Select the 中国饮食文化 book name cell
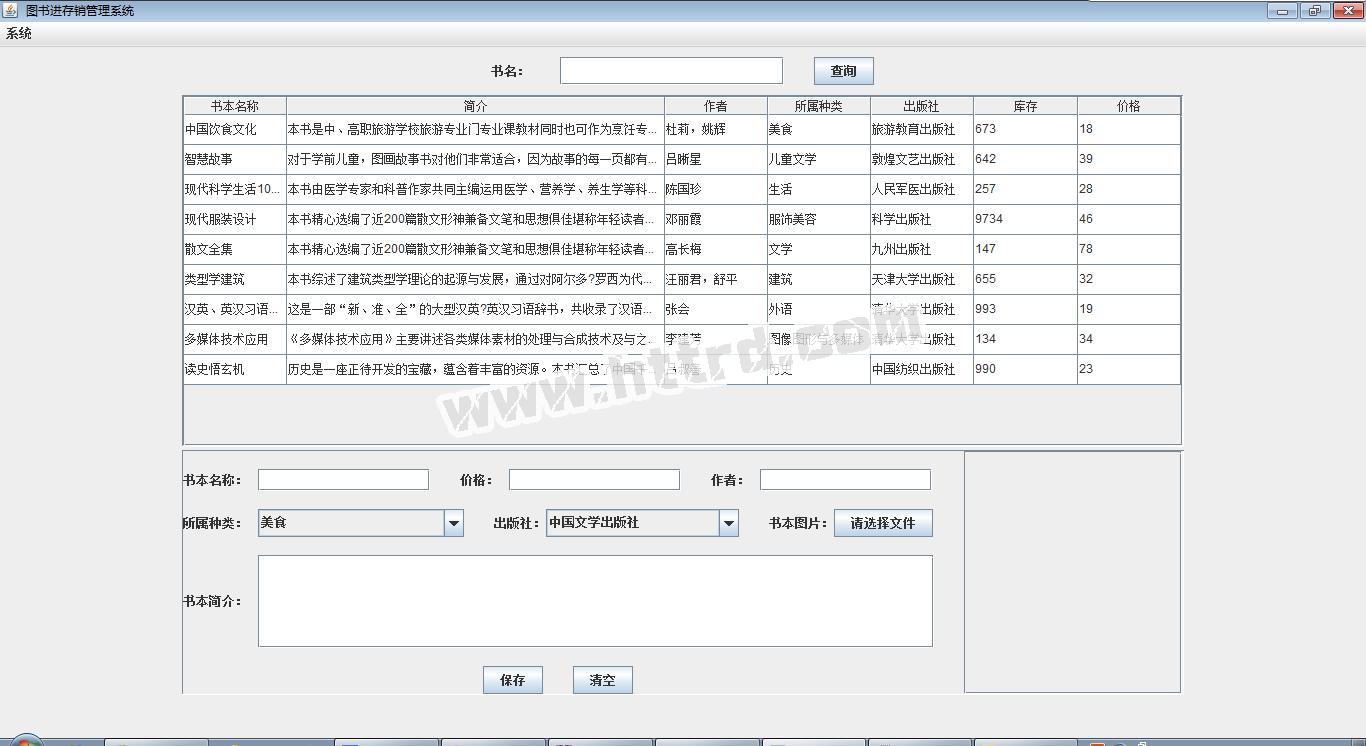 235,129
